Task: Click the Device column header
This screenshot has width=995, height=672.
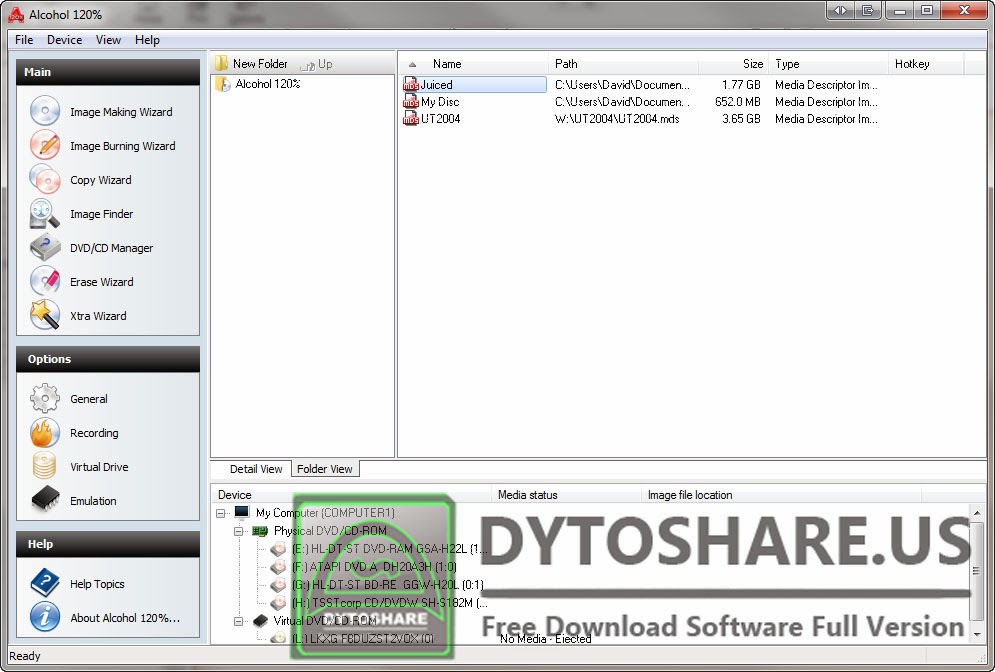Action: click(352, 495)
